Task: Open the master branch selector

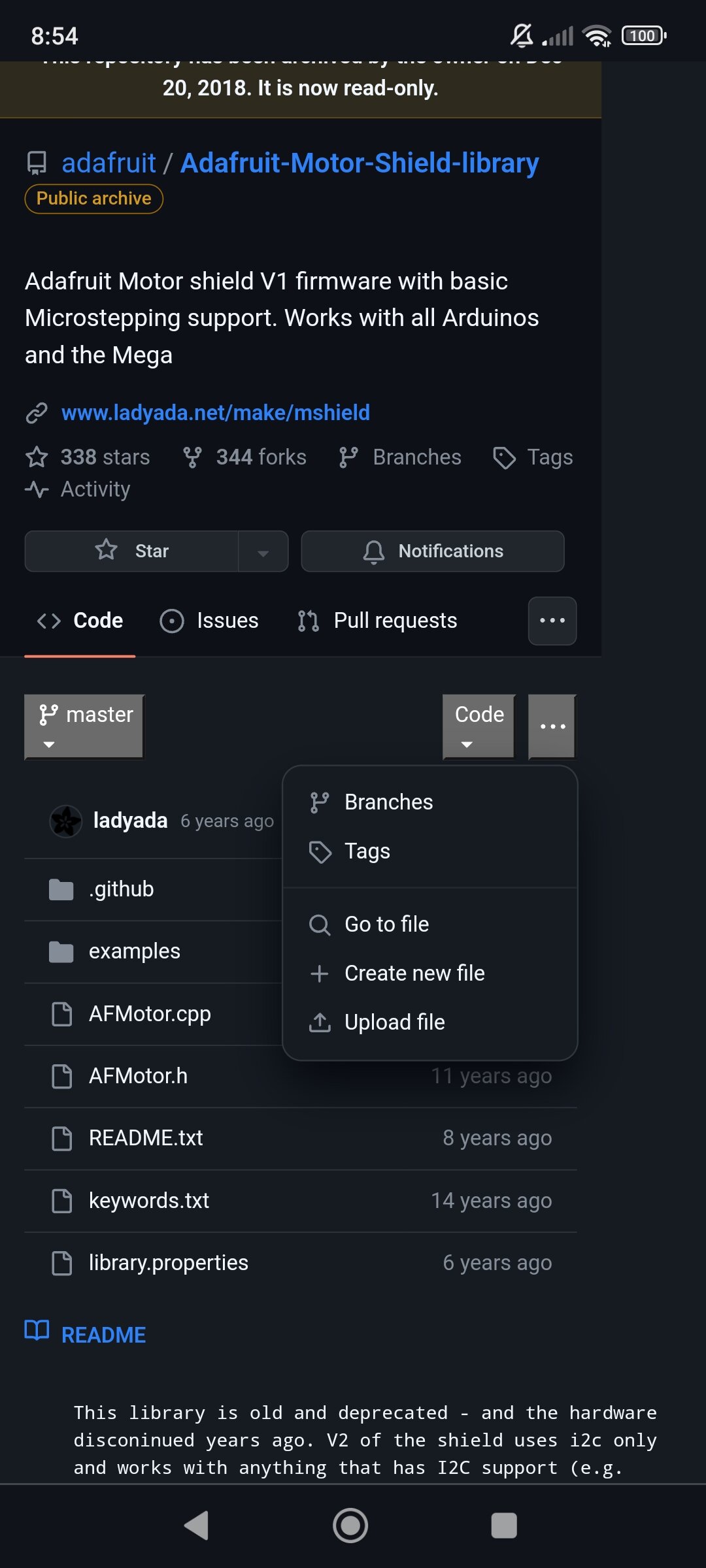Action: (84, 727)
